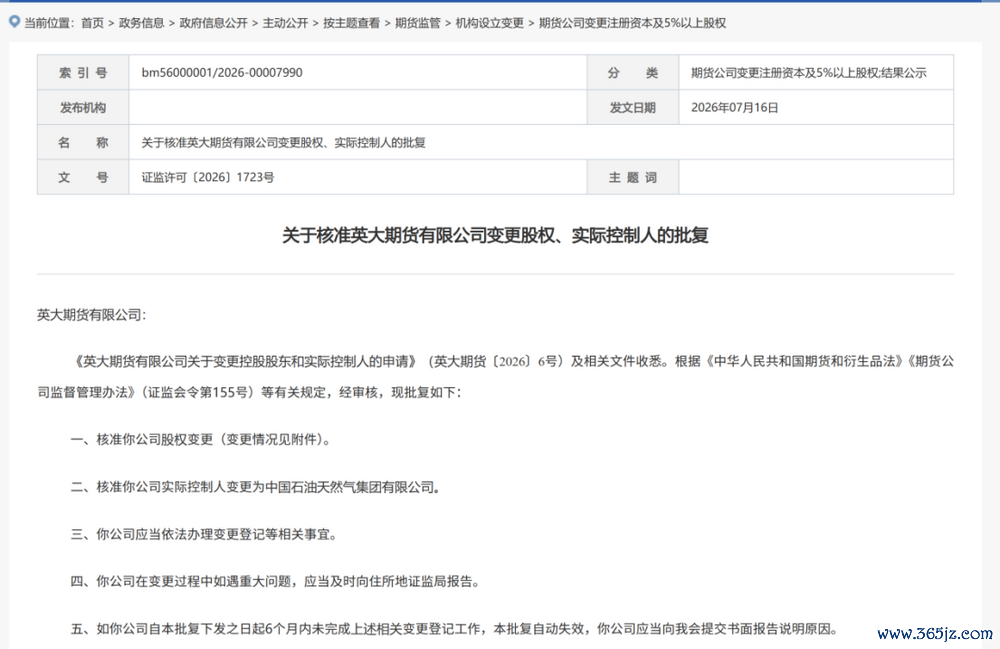
Task: Click the location pin icon in breadcrumb
Action: click(x=14, y=22)
